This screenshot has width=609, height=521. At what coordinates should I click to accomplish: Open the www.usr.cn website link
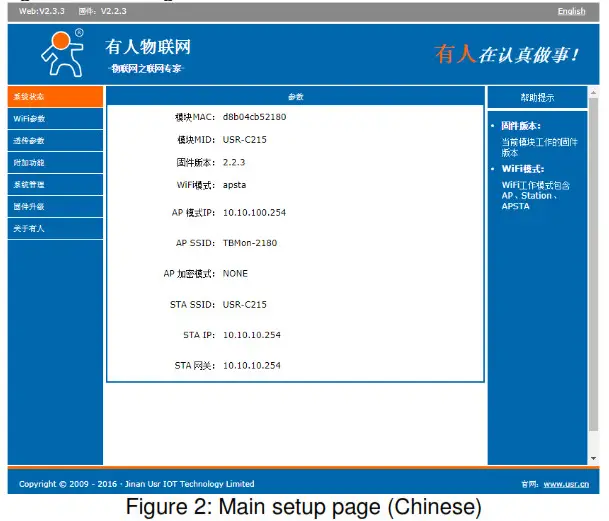pyautogui.click(x=566, y=484)
